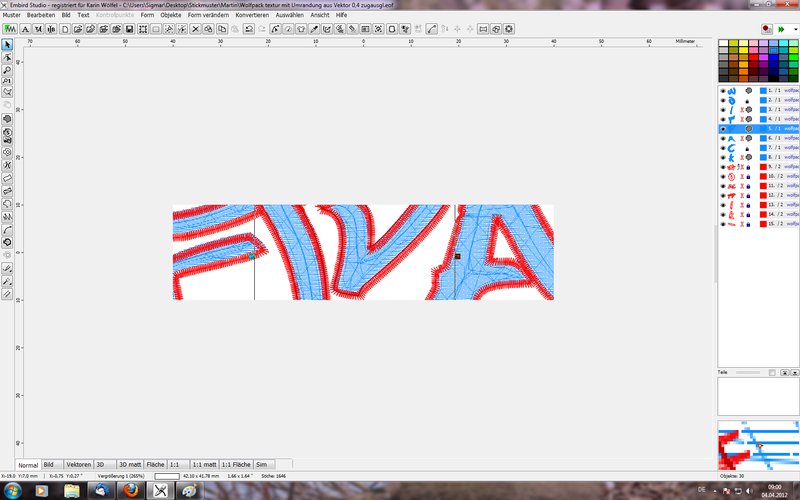The width and height of the screenshot is (800, 500).
Task: Select the arrow selection tool
Action: point(7,45)
